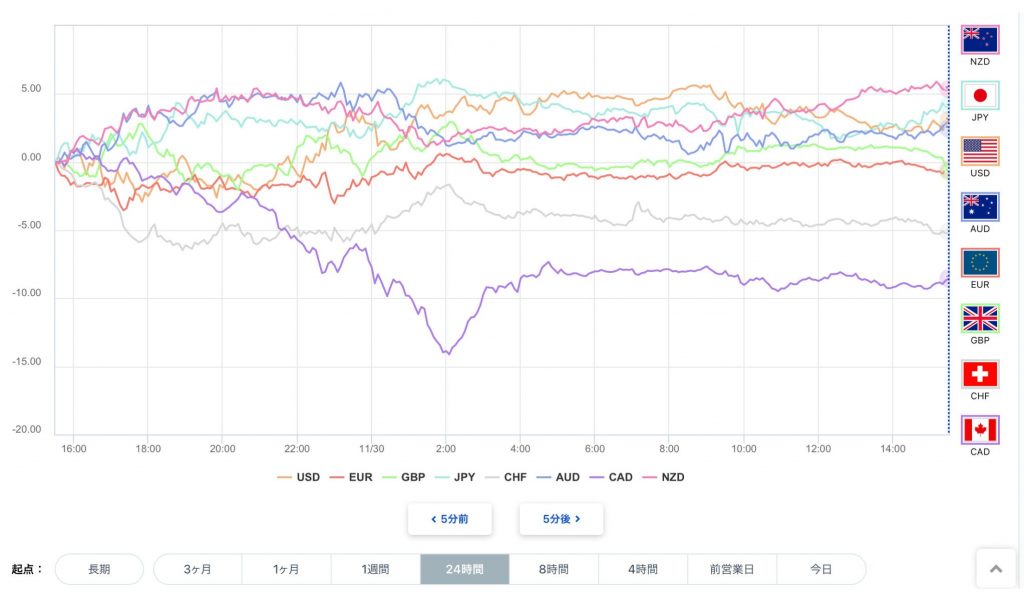This screenshot has width=1024, height=601.
Task: Click the 22:00 time label on the x-axis
Action: pyautogui.click(x=297, y=449)
